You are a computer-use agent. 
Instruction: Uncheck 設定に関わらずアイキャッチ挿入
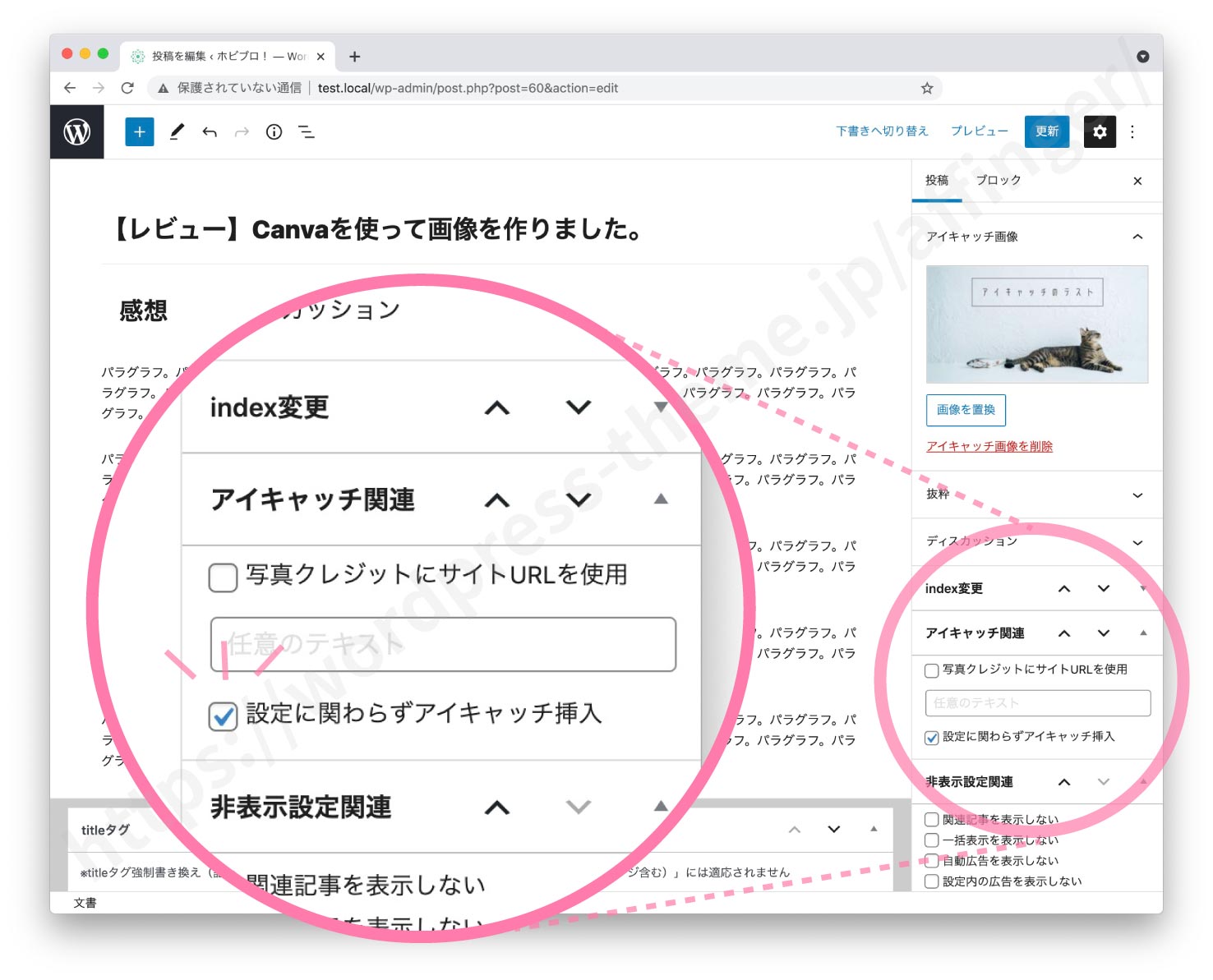coord(932,738)
